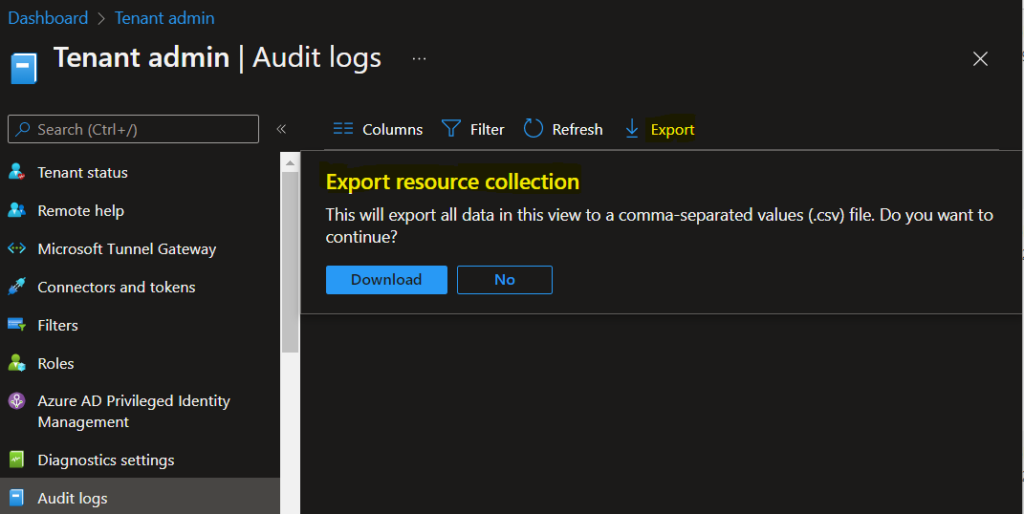This screenshot has width=1024, height=514.
Task: Open the ellipsis more options menu
Action: pos(419,59)
